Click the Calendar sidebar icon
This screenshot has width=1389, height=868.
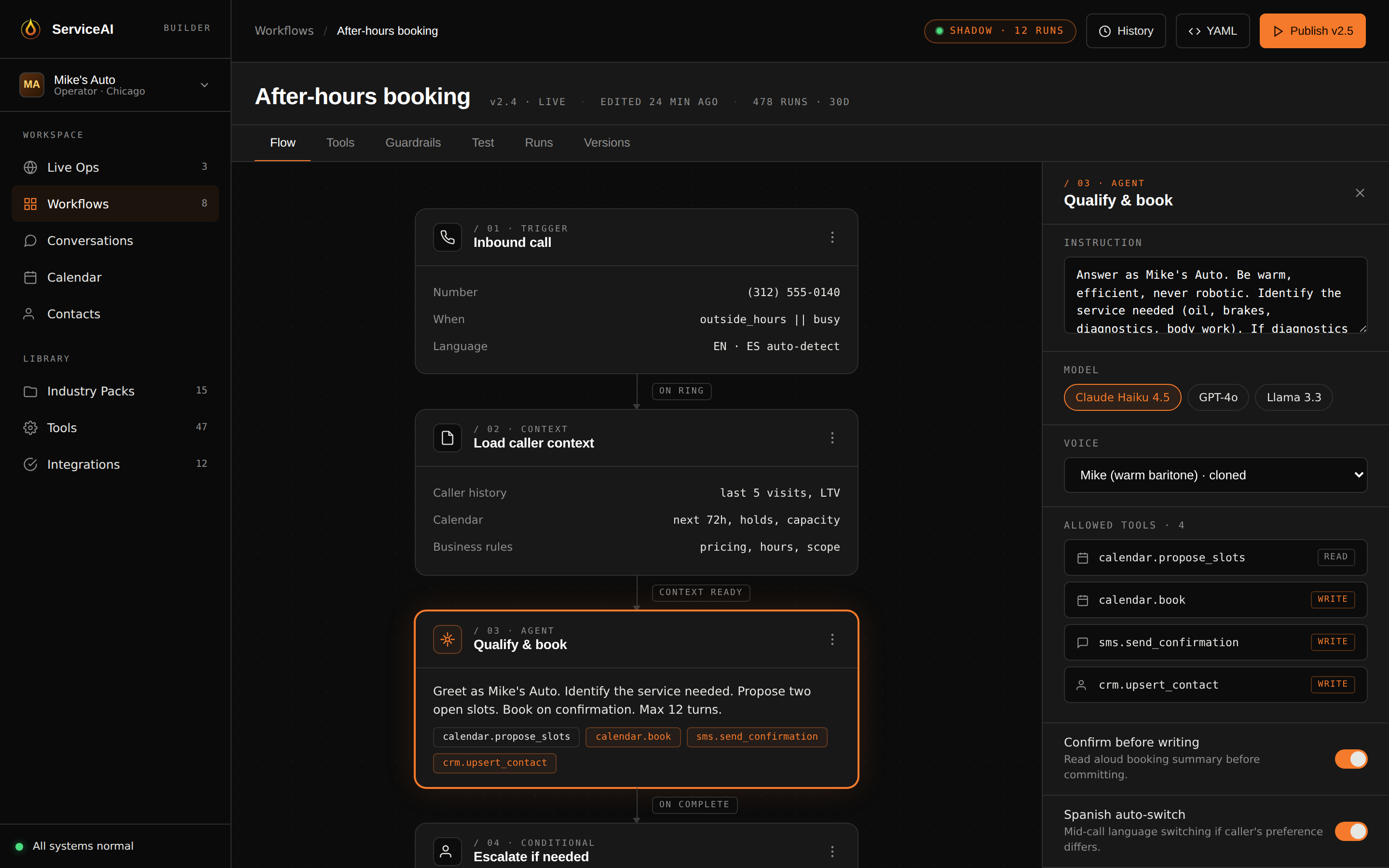point(30,277)
